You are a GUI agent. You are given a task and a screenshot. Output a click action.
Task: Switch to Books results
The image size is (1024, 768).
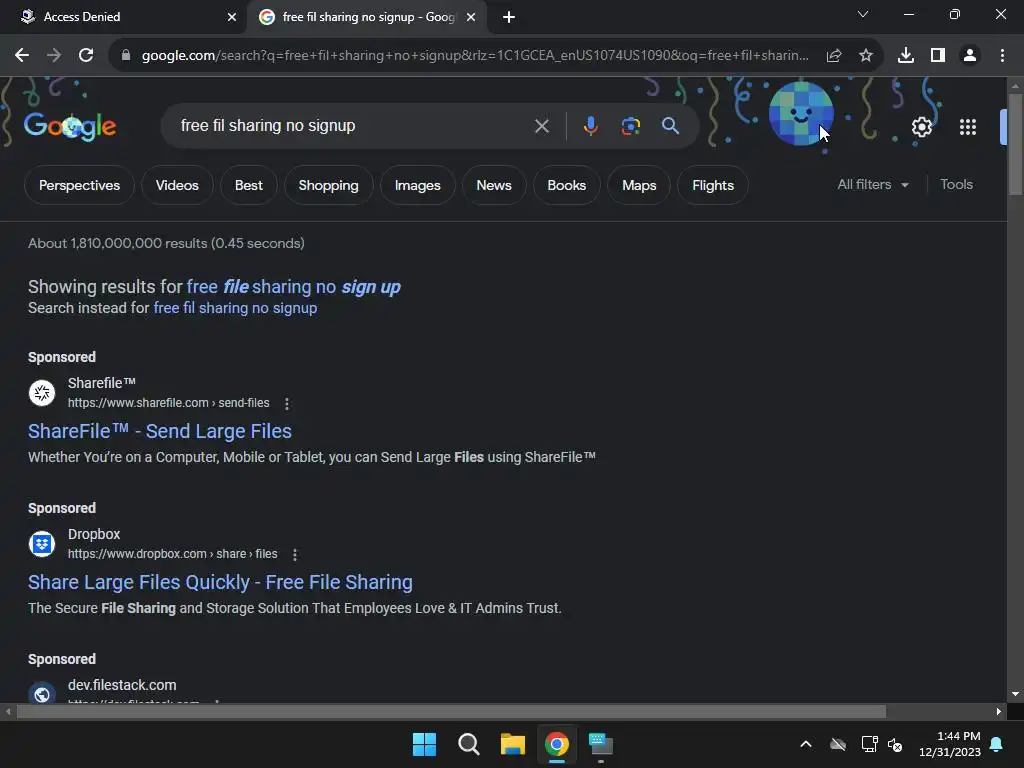[566, 185]
